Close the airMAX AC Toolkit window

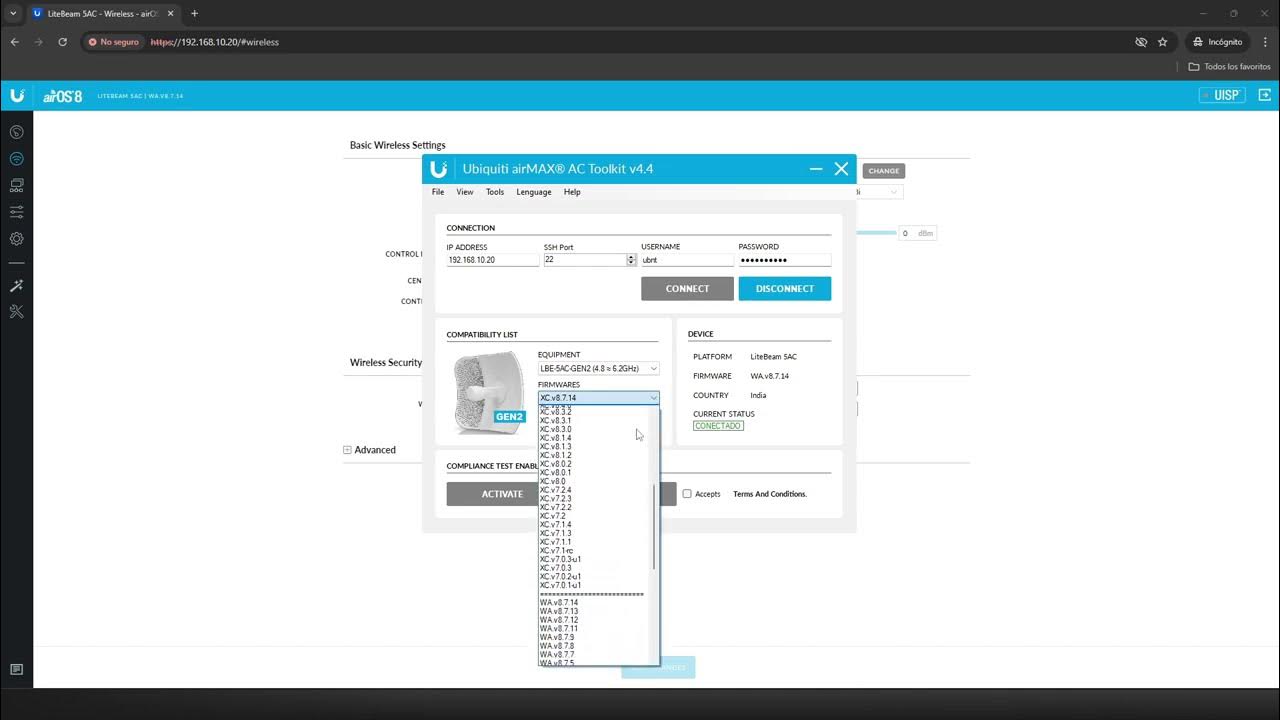click(841, 169)
